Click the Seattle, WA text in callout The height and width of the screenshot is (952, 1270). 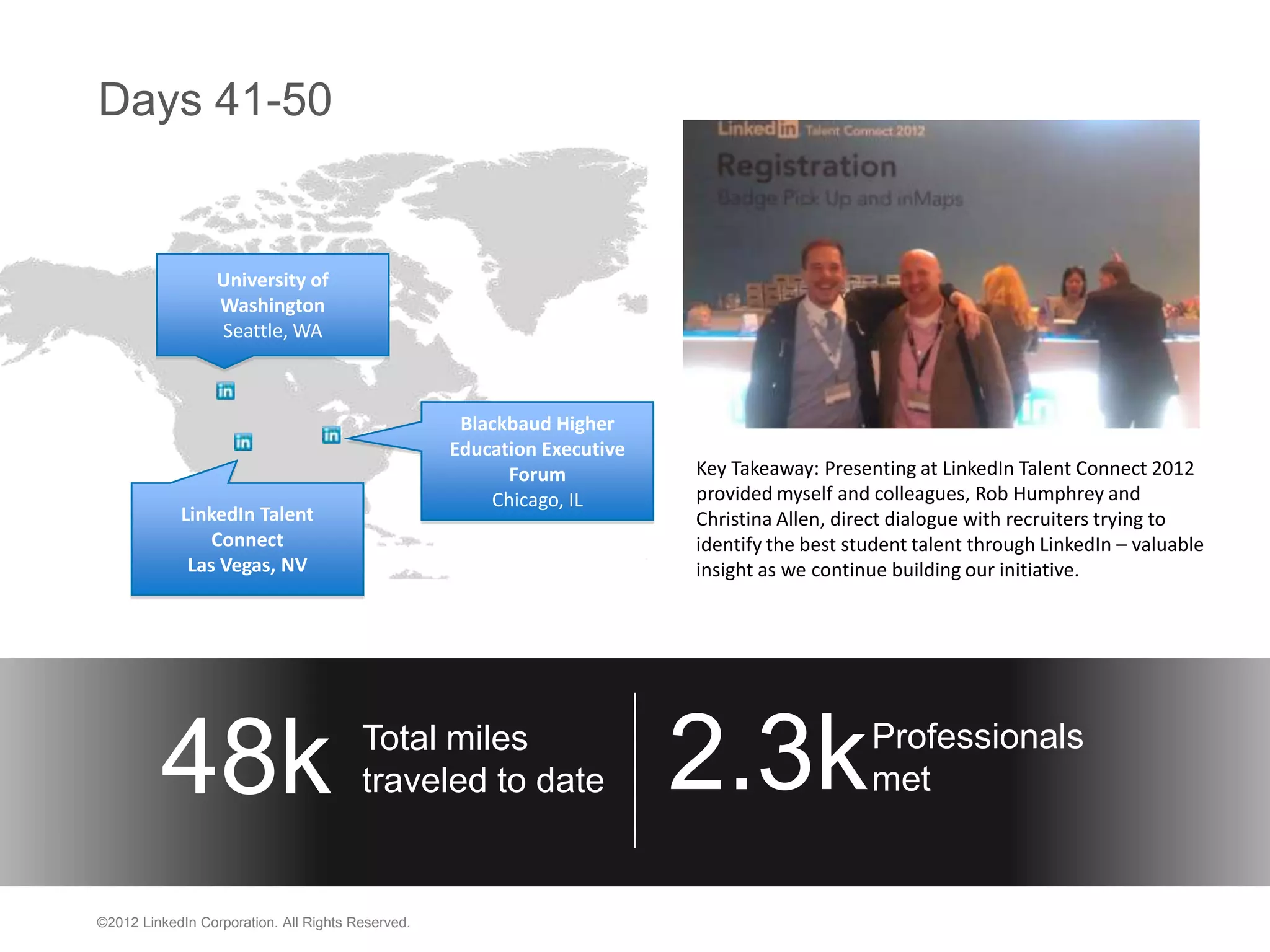click(x=273, y=331)
